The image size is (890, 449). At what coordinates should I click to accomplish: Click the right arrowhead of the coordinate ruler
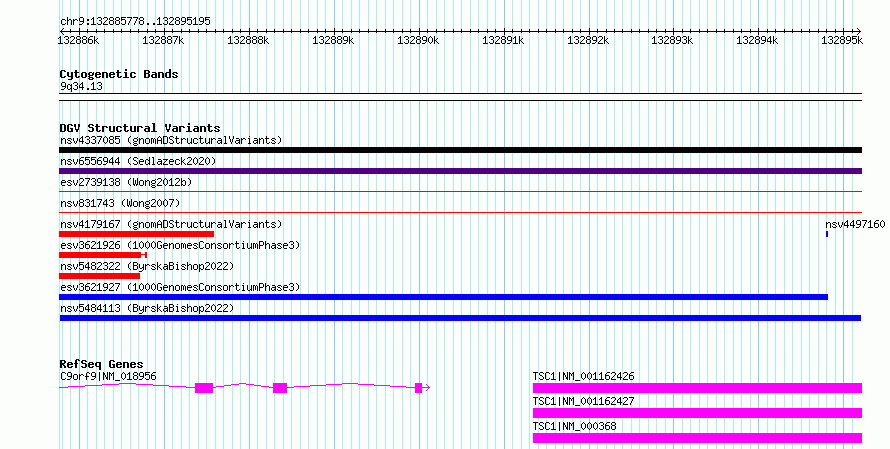pyautogui.click(x=858, y=31)
